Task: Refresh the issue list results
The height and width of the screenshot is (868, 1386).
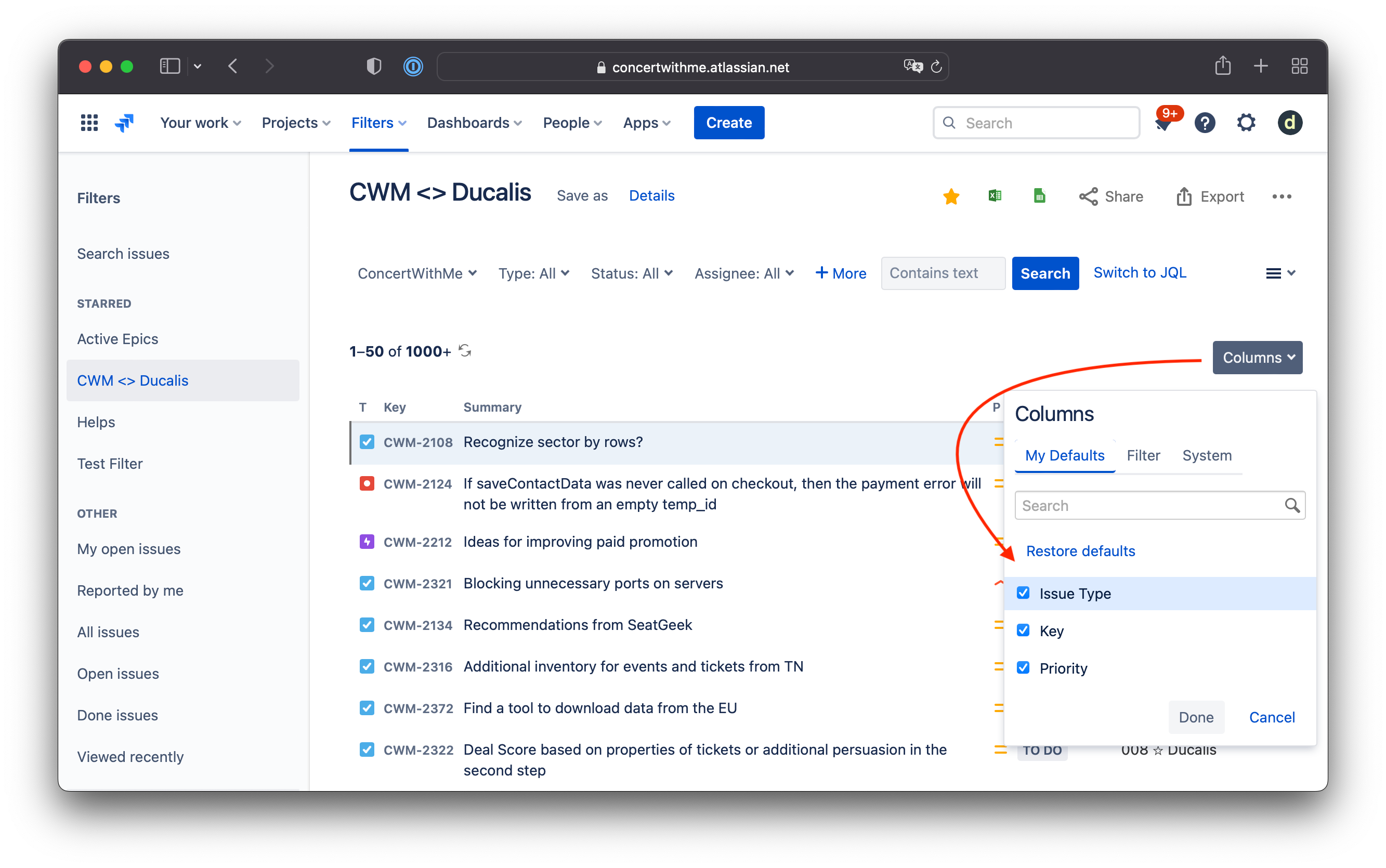Action: click(x=465, y=350)
